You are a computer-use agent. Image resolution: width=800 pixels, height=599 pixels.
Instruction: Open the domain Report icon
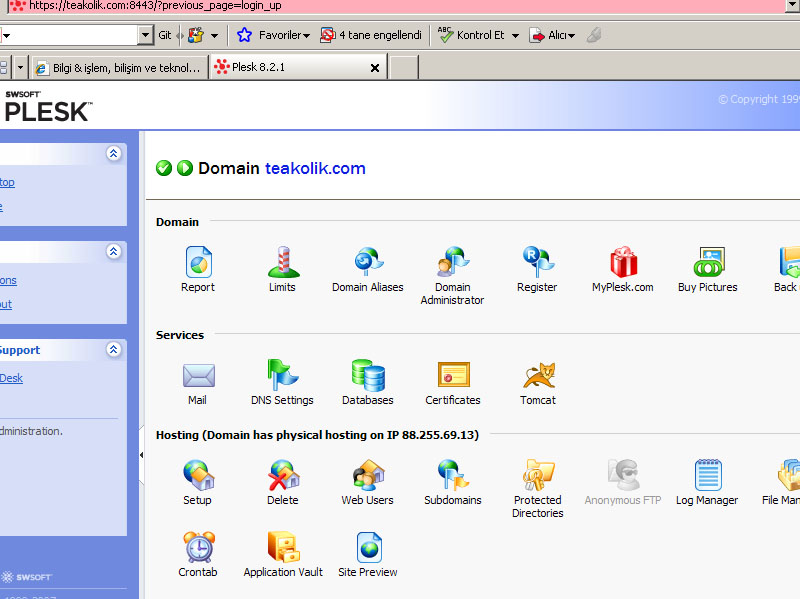click(198, 262)
